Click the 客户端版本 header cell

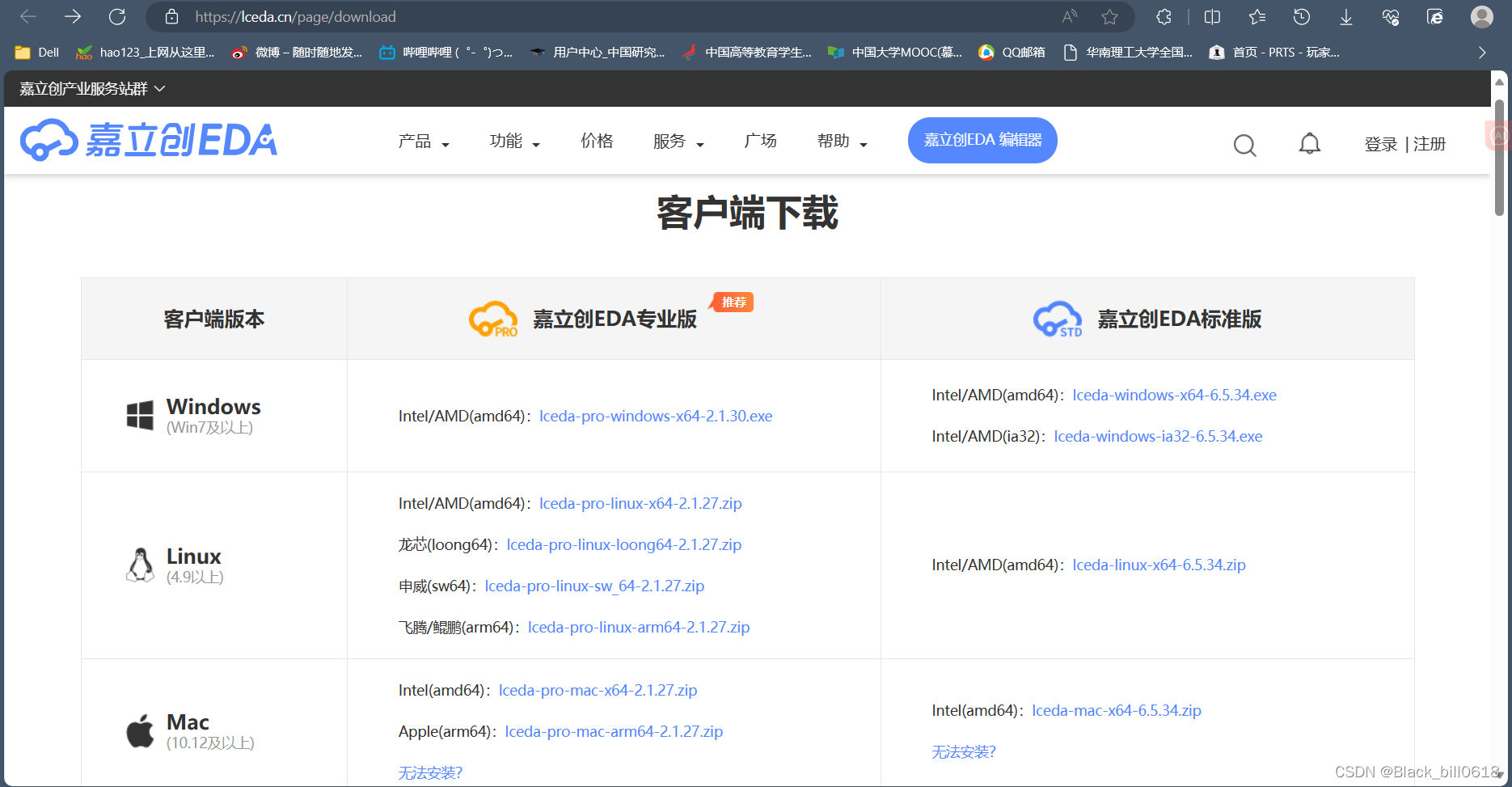pos(214,319)
